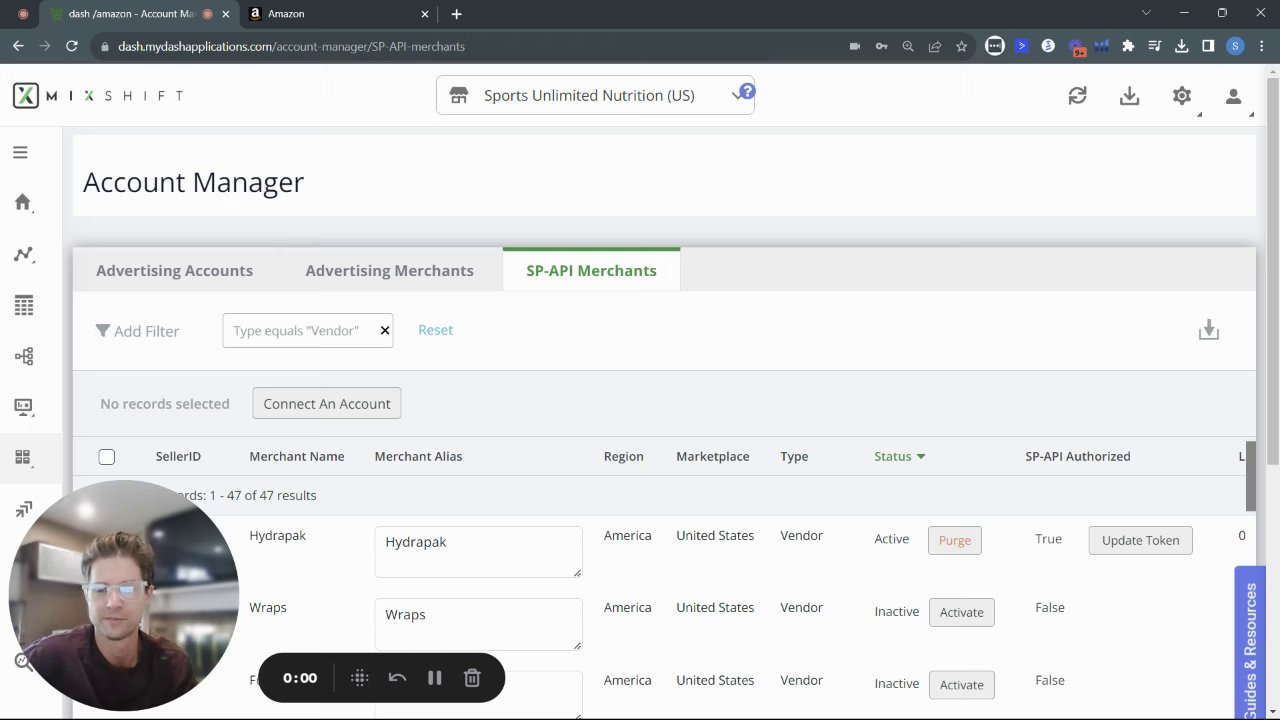Reload the browser page
This screenshot has width=1280, height=720.
tap(71, 46)
